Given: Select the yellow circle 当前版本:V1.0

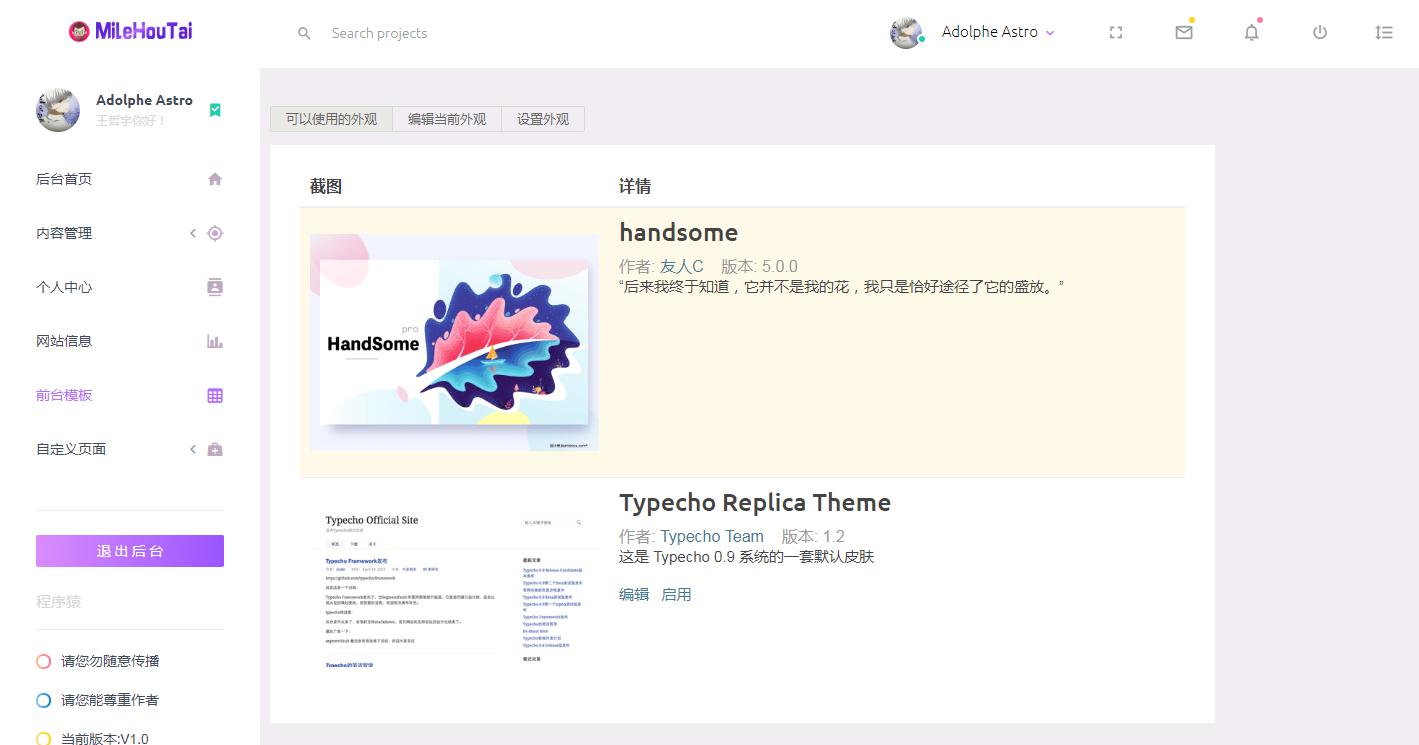Looking at the screenshot, I should coord(43,739).
